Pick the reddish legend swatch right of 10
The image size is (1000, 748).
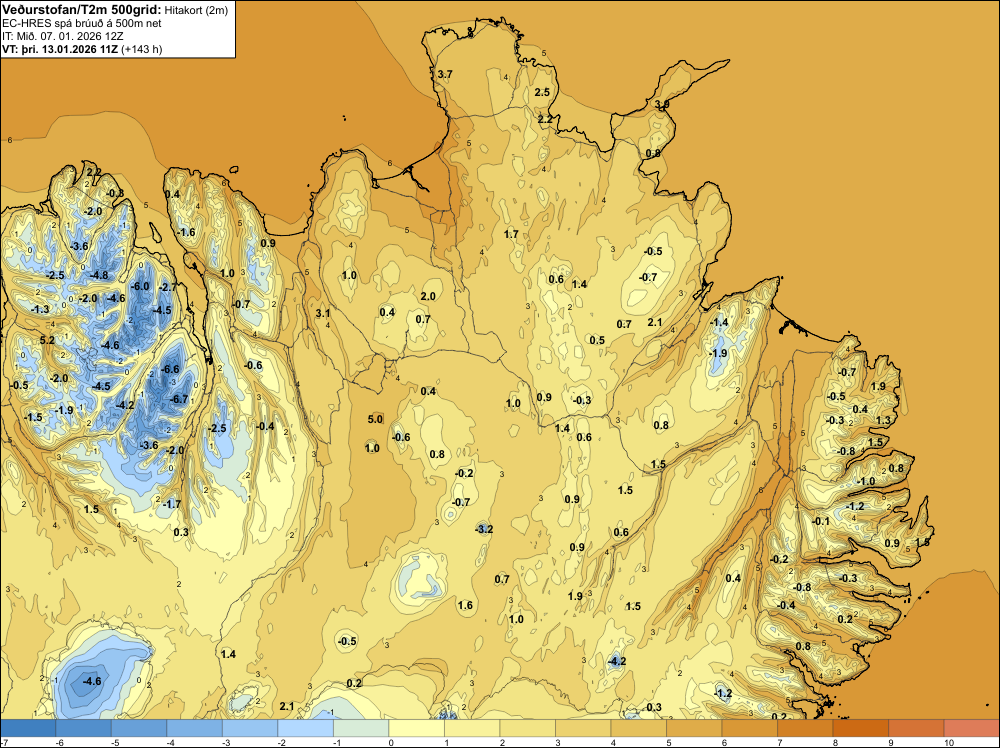971,728
